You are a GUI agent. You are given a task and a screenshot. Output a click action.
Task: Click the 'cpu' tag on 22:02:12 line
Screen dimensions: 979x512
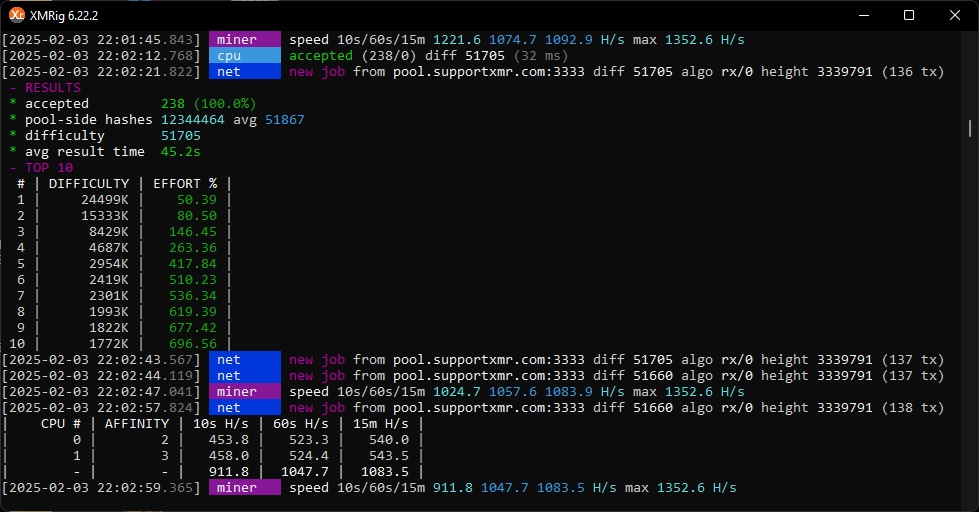point(245,56)
